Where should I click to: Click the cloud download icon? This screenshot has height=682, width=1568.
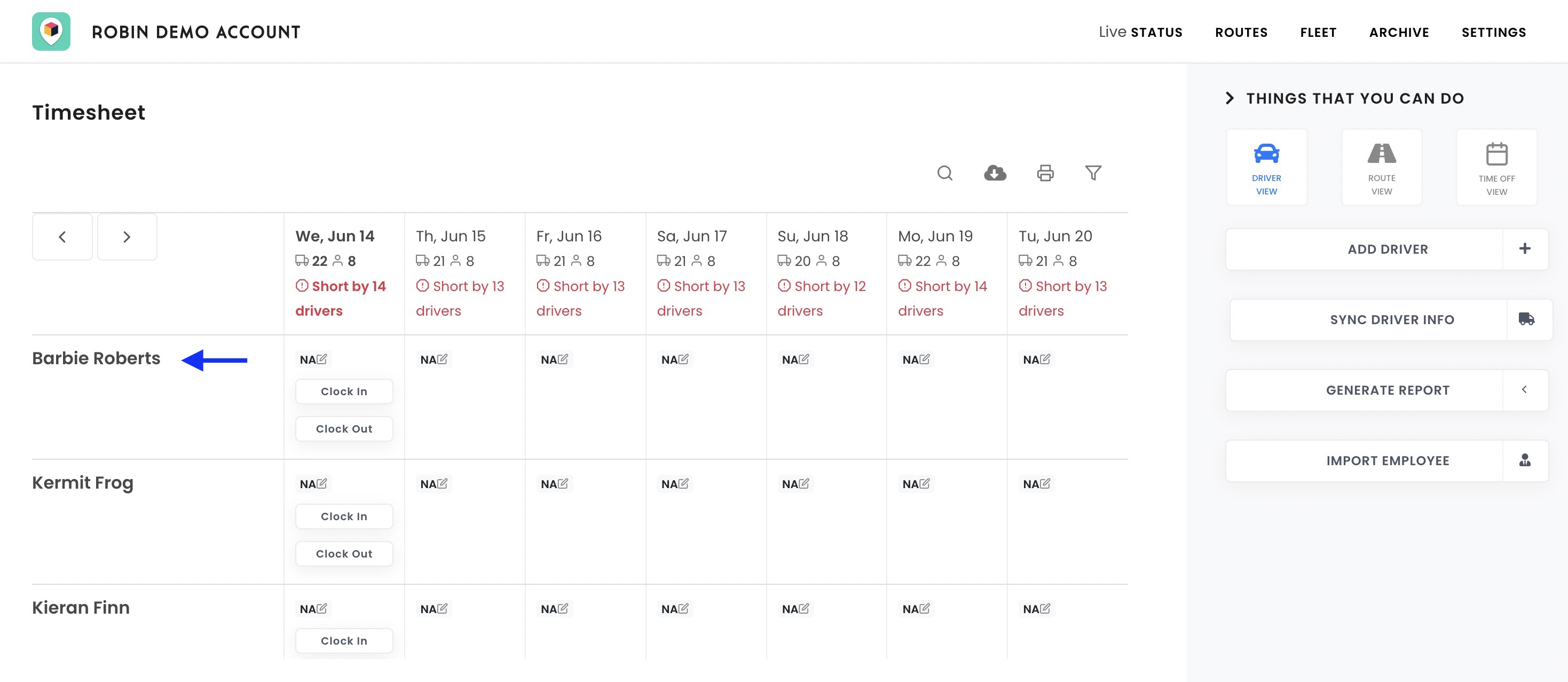(x=995, y=173)
